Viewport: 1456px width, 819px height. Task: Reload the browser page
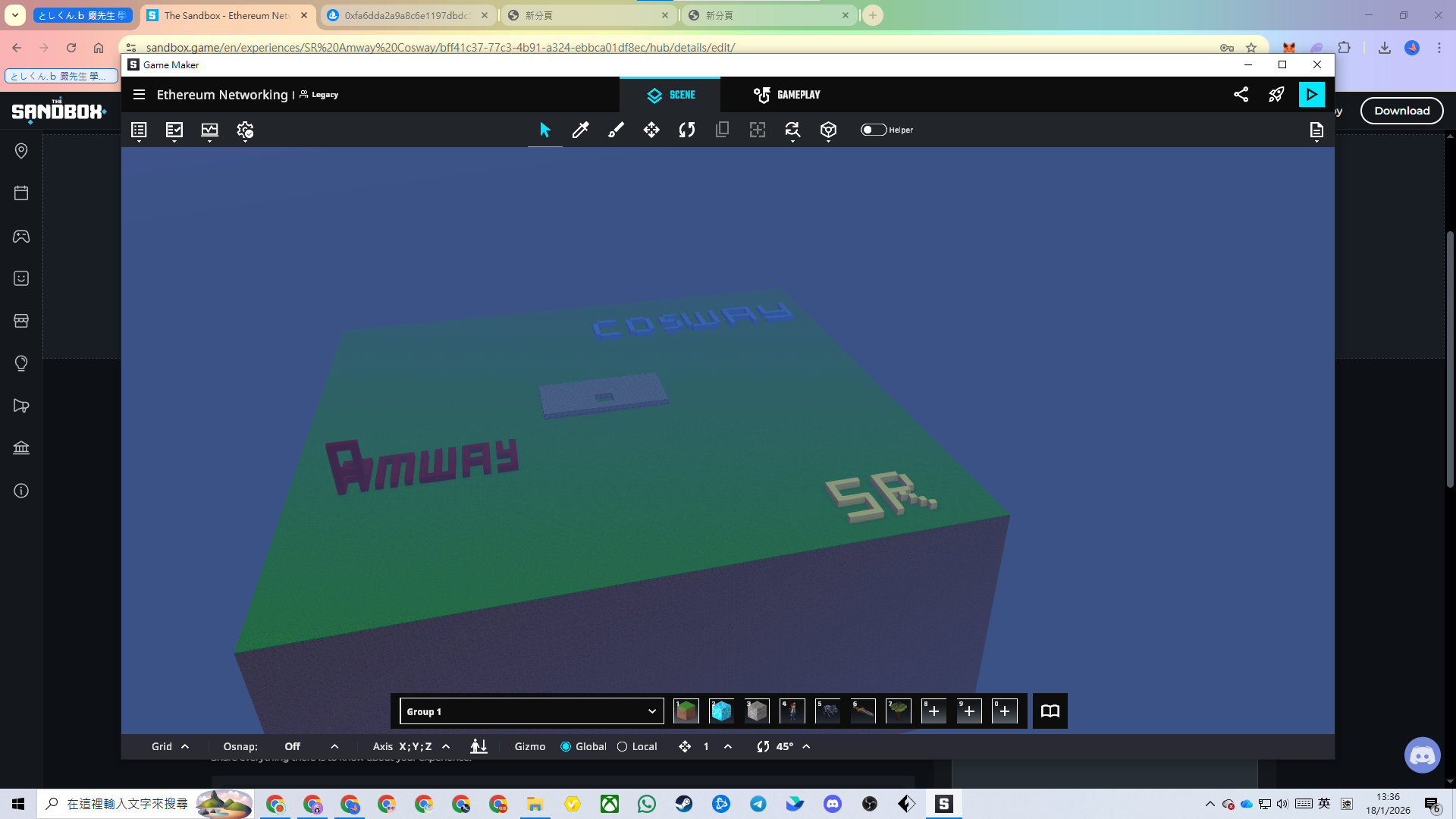71,48
